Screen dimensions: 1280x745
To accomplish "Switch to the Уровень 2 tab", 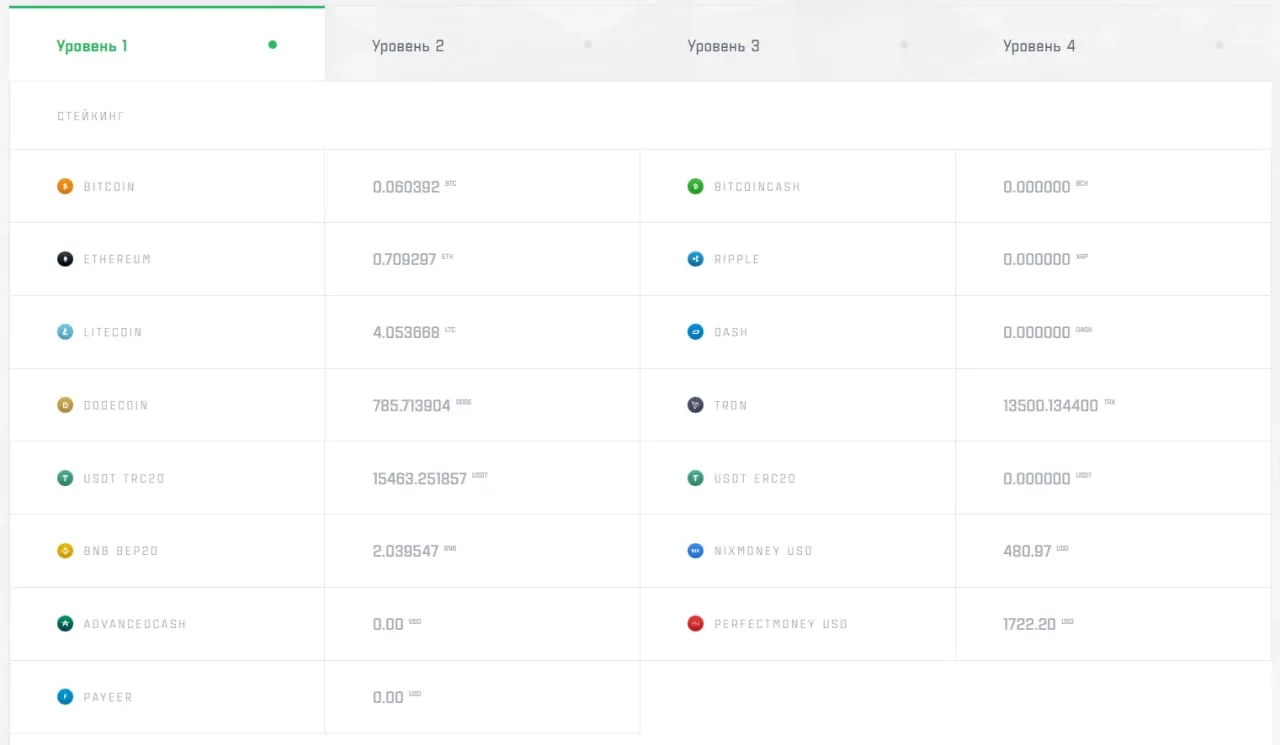I will click(x=482, y=44).
